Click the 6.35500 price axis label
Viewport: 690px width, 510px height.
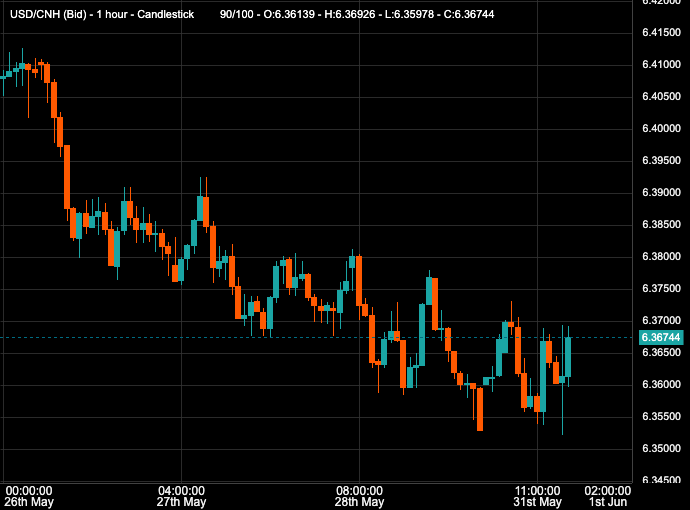(661, 416)
